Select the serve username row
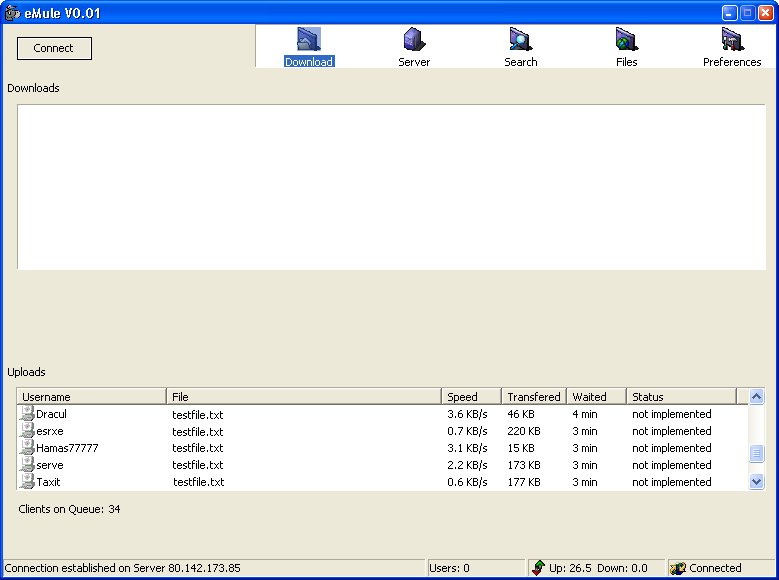This screenshot has height=580, width=779. click(50, 465)
